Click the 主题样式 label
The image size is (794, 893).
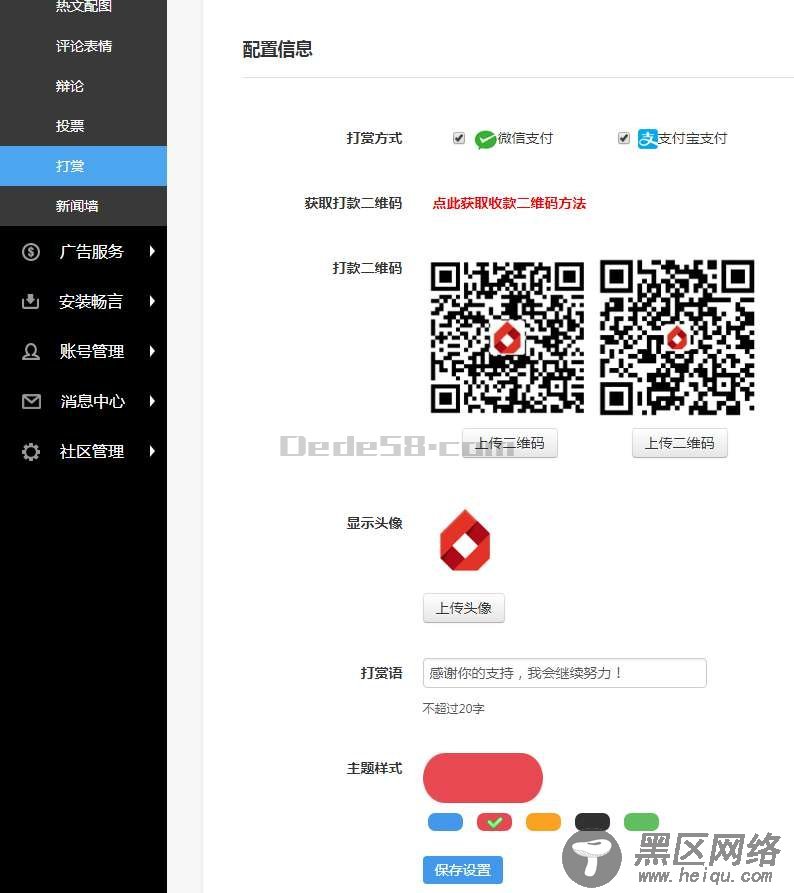coord(374,768)
